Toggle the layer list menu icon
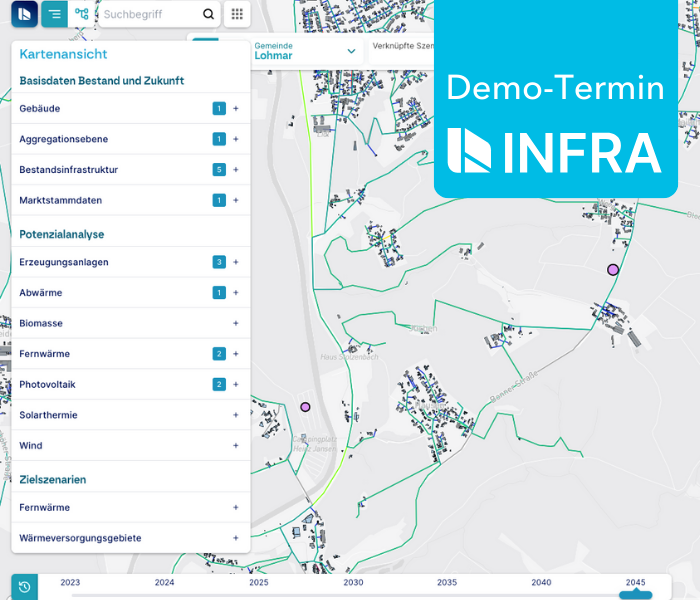The image size is (700, 600). [x=54, y=14]
